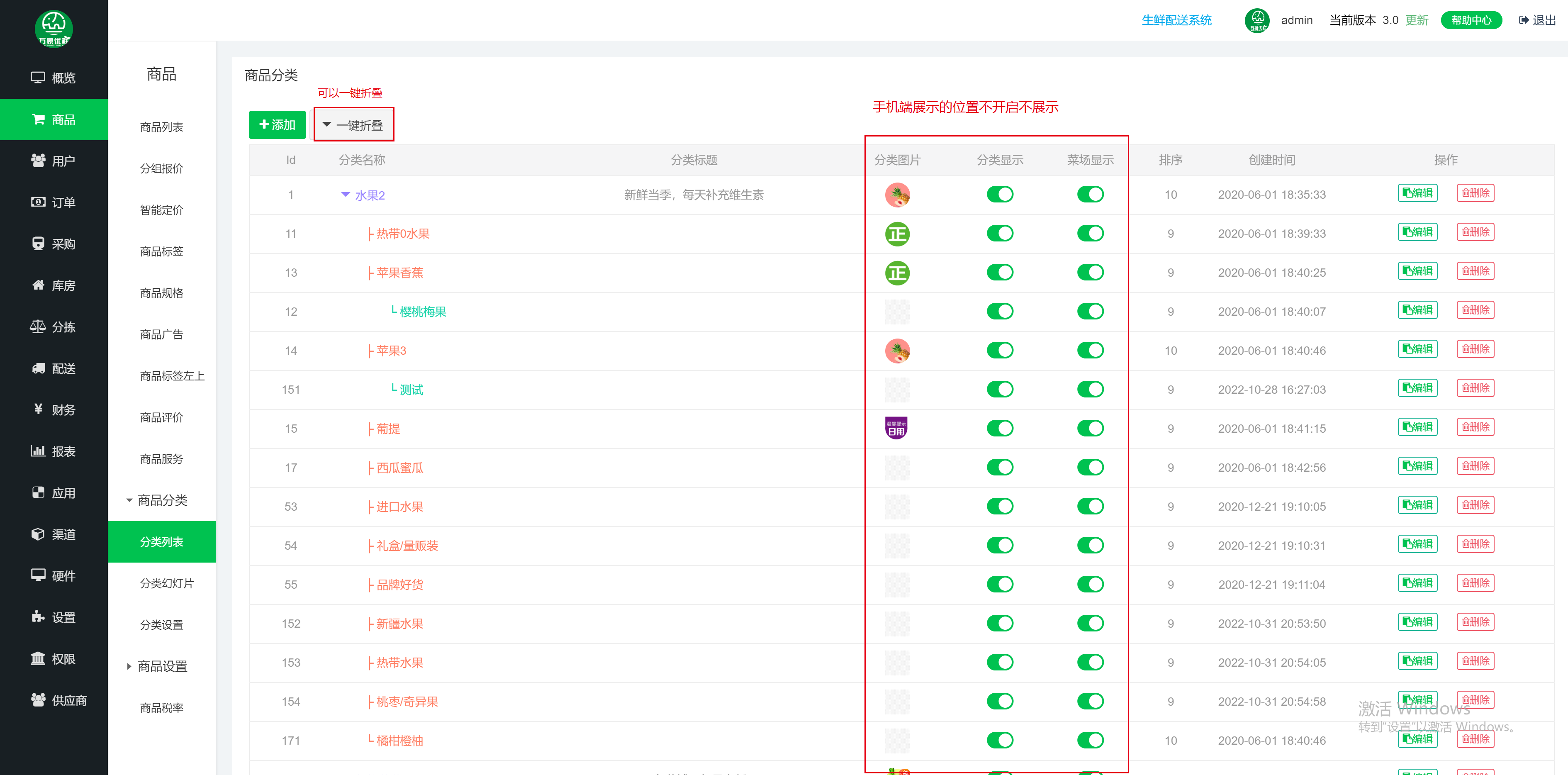
Task: Open 帮助中心
Action: 1471,19
